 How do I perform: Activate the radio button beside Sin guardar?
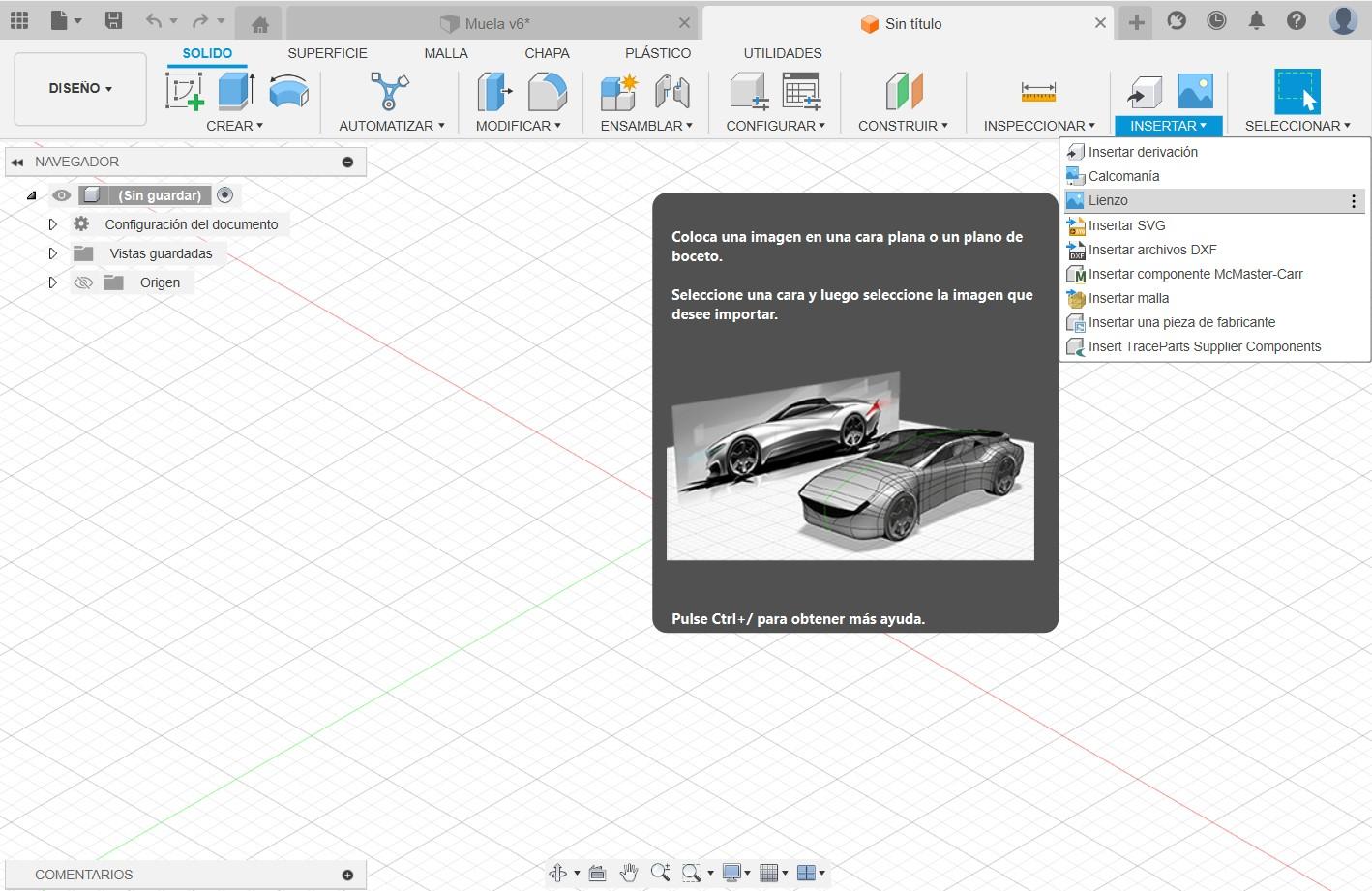pos(225,195)
